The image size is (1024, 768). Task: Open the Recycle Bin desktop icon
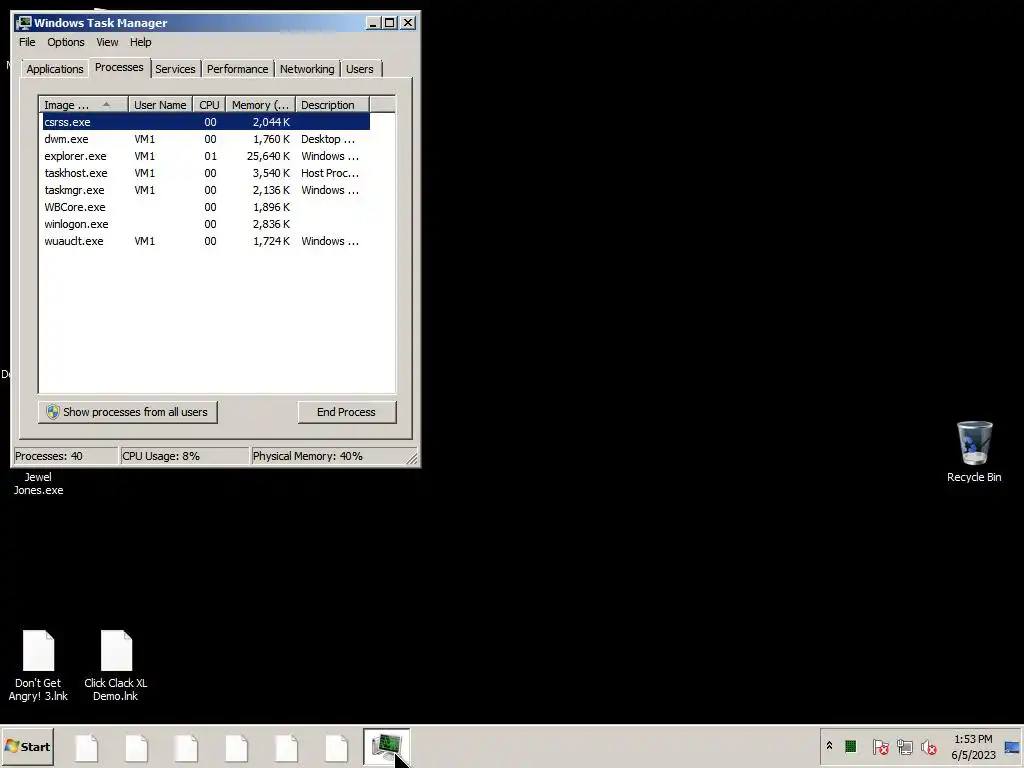coord(974,452)
